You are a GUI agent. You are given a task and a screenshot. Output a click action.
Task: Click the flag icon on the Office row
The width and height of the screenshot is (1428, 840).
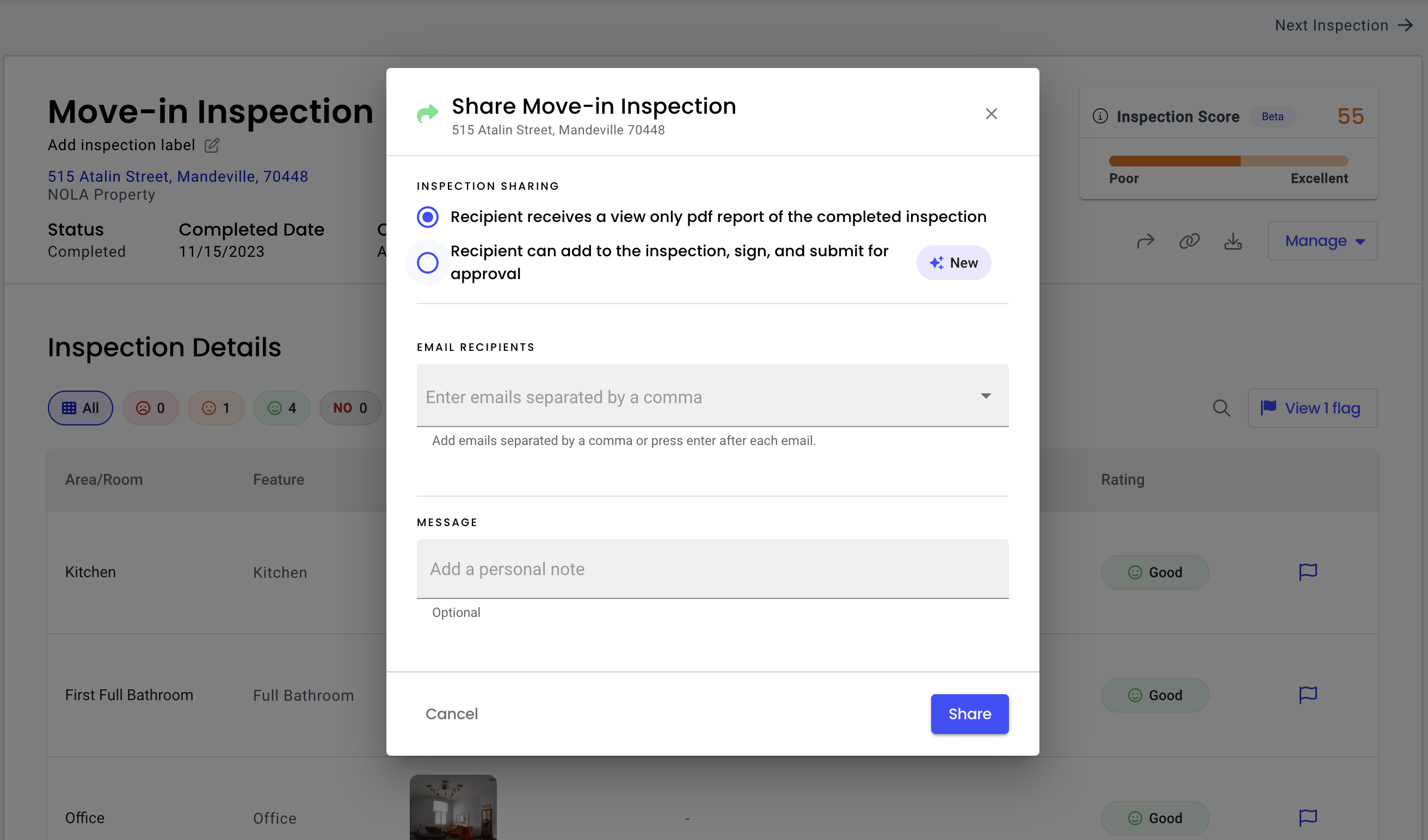point(1308,817)
